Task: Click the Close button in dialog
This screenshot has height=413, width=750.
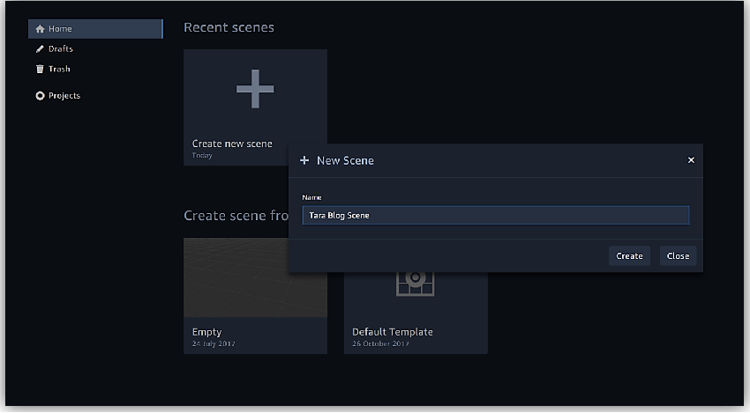Action: coord(678,256)
